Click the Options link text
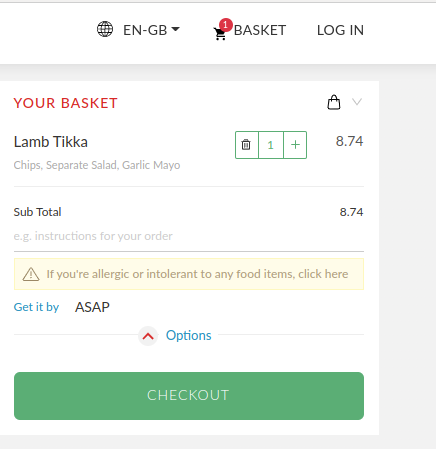Image resolution: width=436 pixels, height=449 pixels. pyautogui.click(x=189, y=335)
